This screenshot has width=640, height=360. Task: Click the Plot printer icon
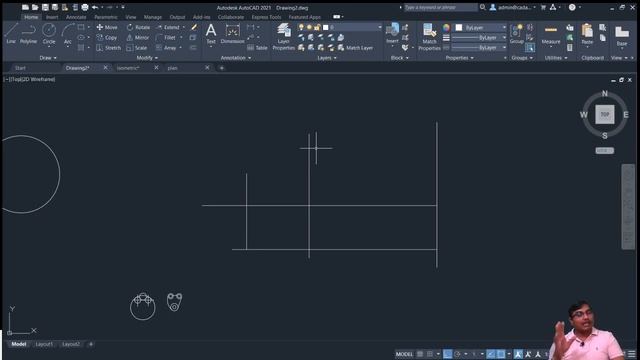85,7
